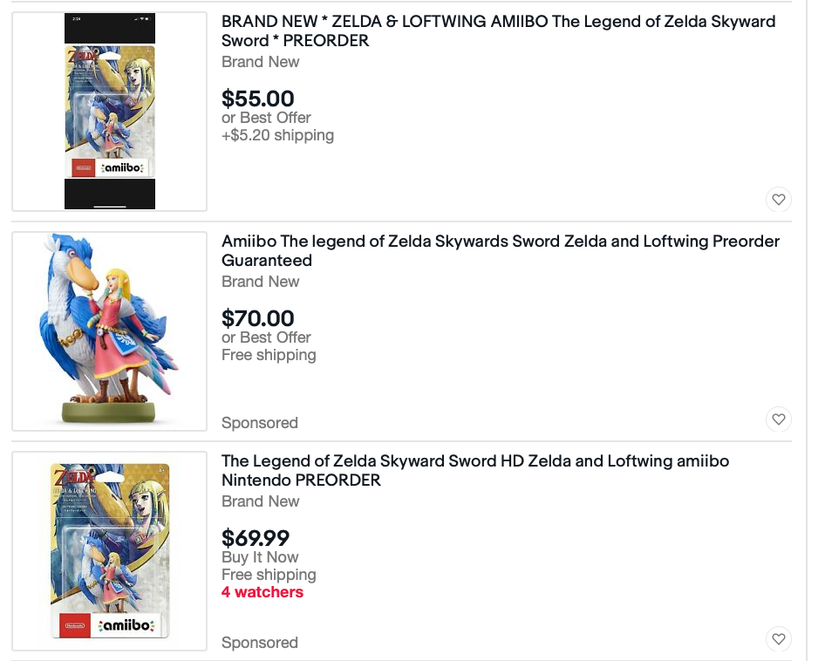
Task: Click the boxed amiibo thumbnail of last listing
Action: [x=108, y=550]
